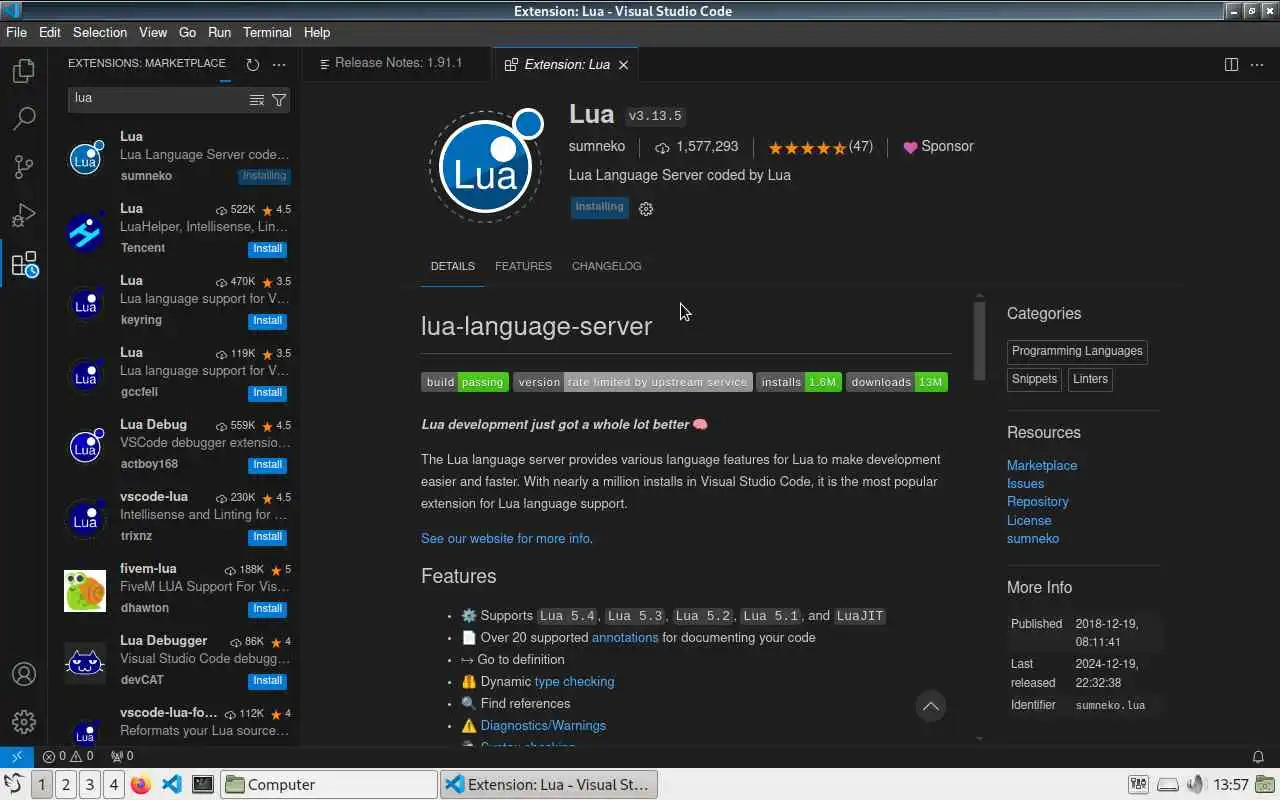The image size is (1280, 800).
Task: Click the sumneko publisher name
Action: [597, 147]
